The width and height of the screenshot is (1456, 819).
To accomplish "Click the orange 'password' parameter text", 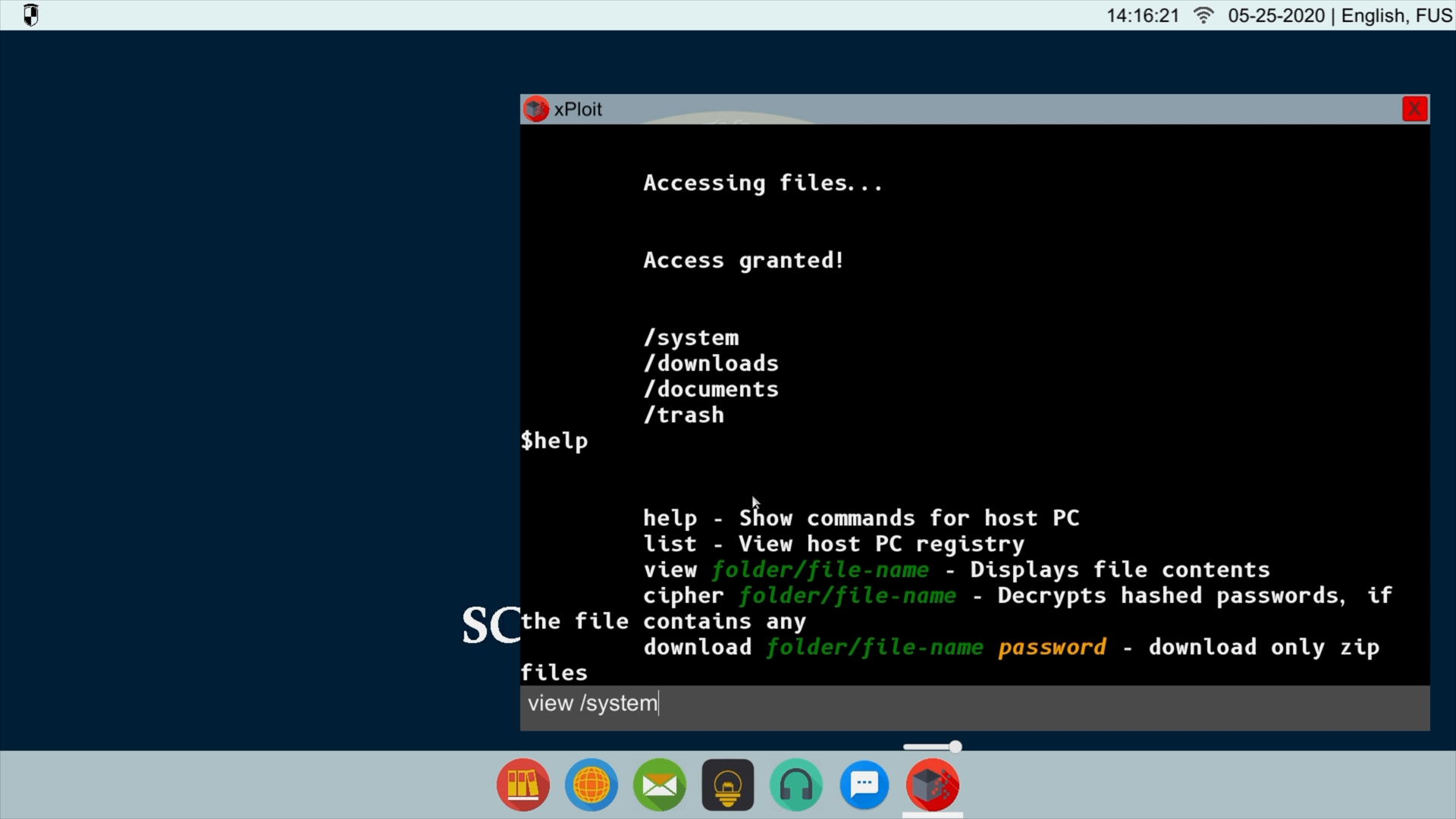I will pos(1052,648).
